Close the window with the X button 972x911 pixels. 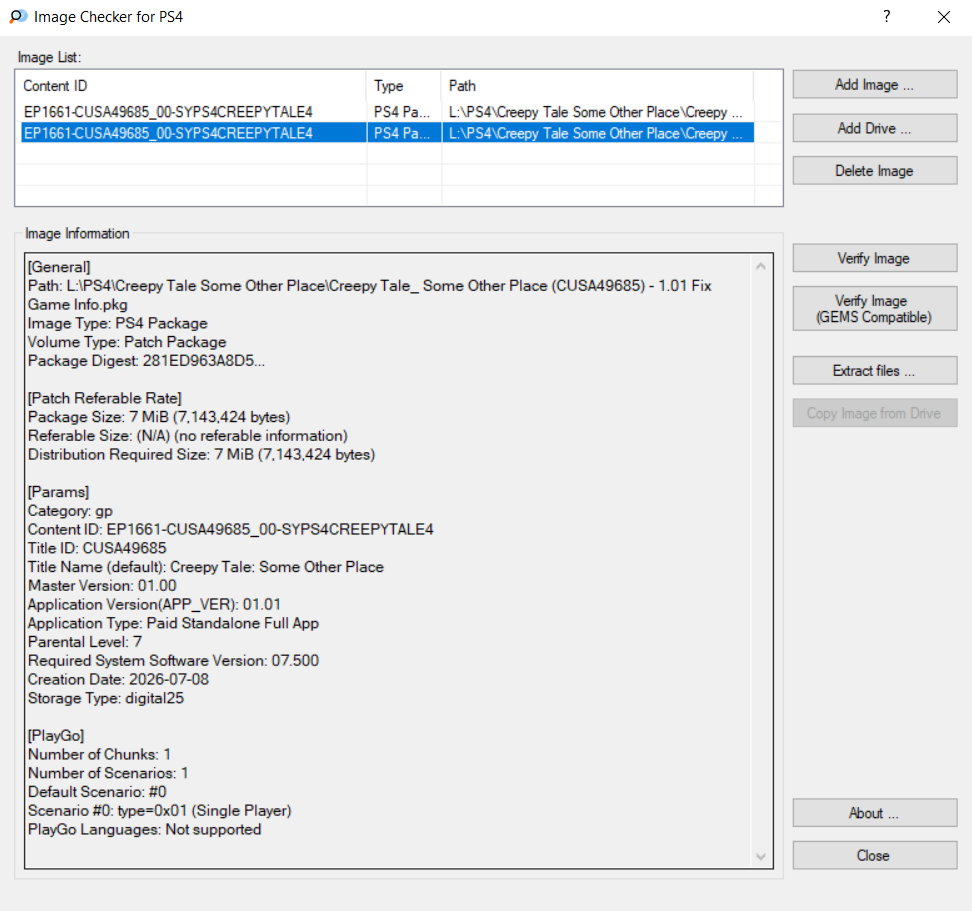click(943, 17)
